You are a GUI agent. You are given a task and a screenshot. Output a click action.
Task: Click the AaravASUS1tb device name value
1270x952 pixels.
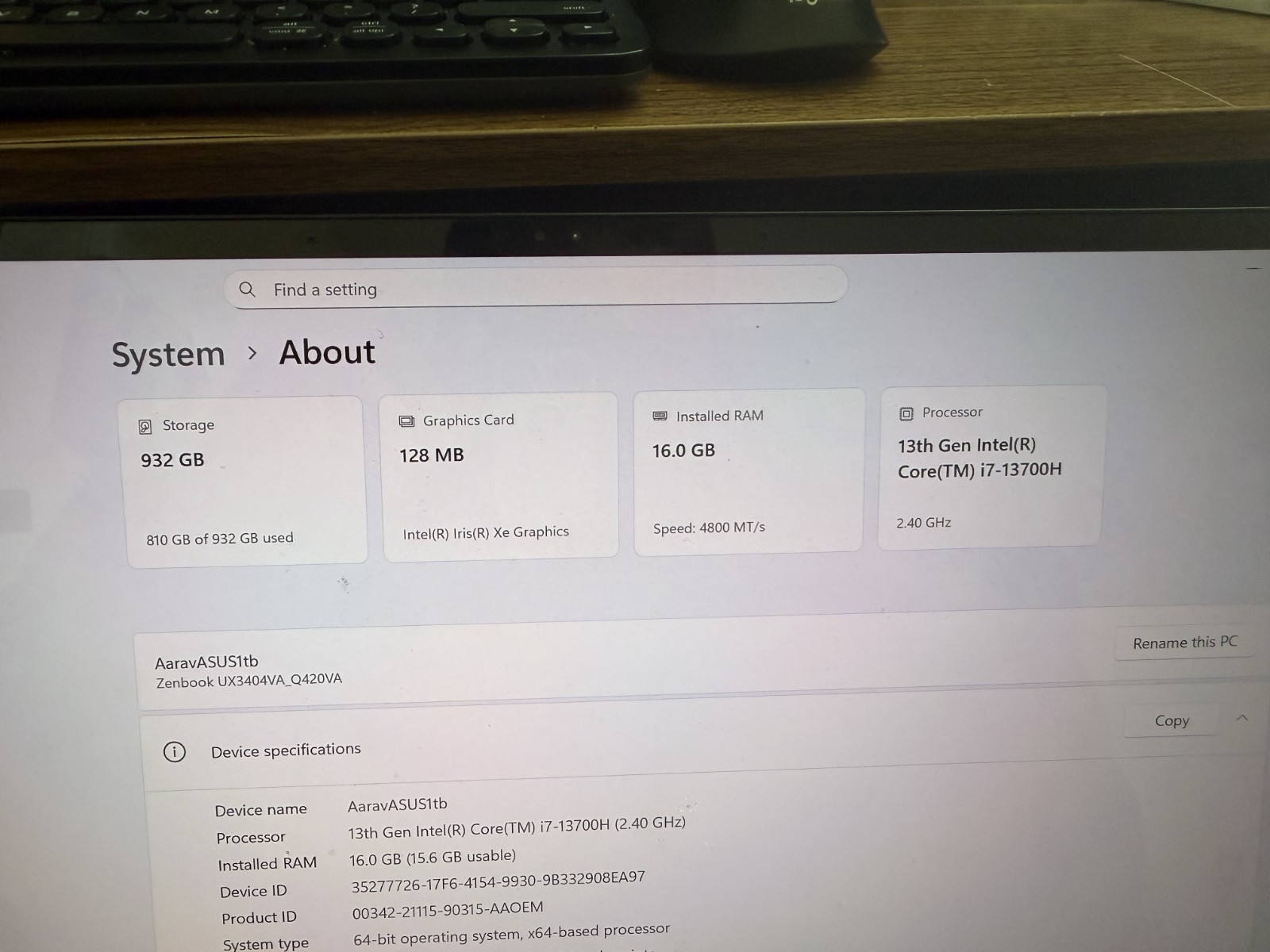point(398,804)
